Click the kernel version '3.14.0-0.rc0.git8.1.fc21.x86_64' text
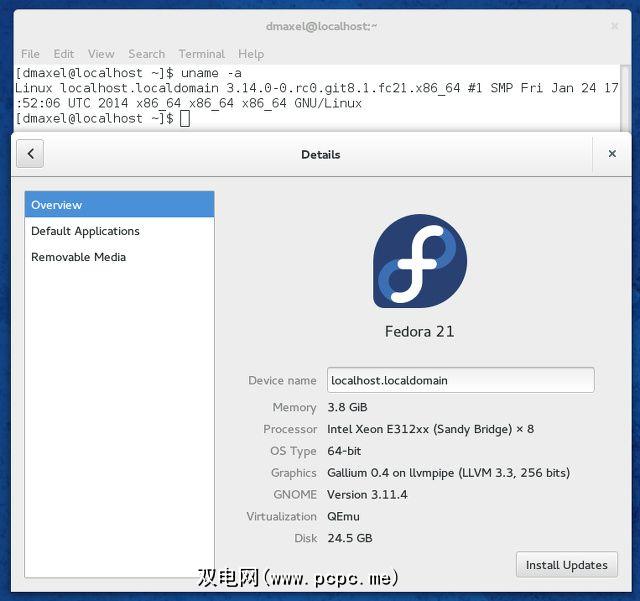 point(343,88)
